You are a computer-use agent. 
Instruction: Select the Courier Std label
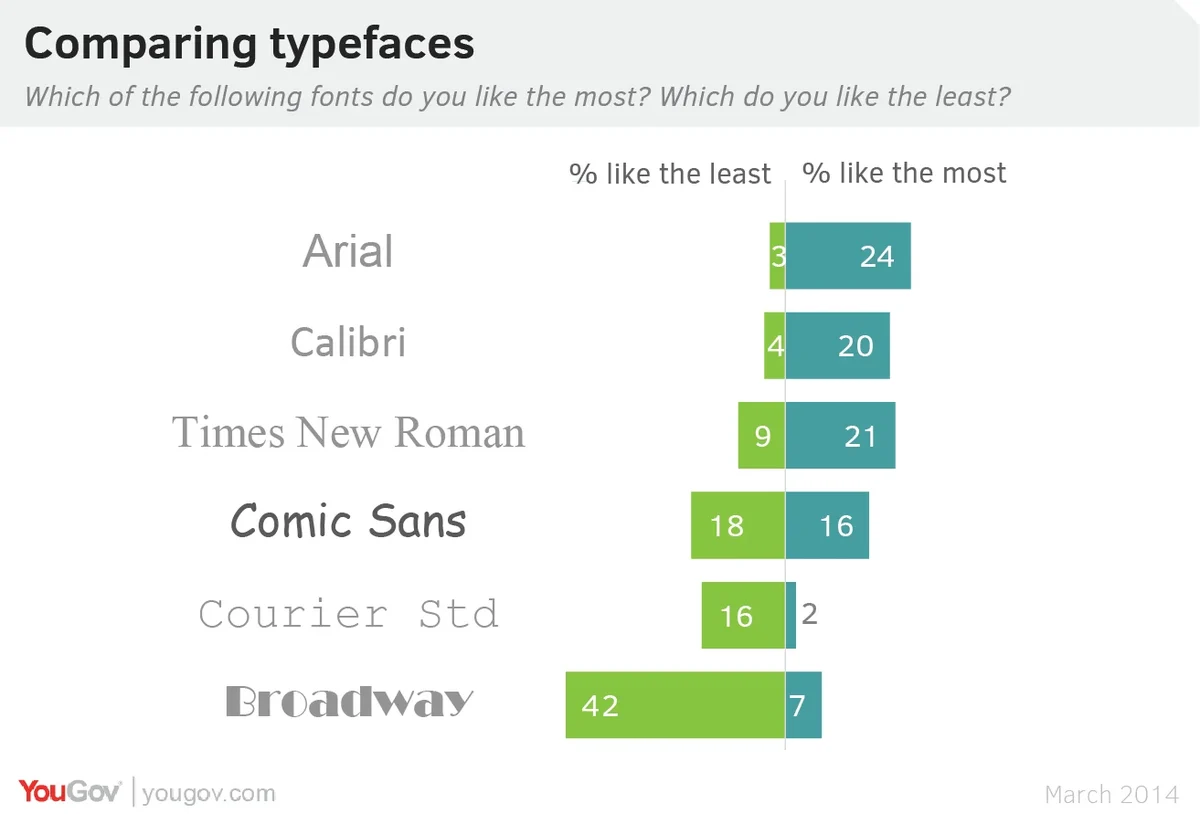pyautogui.click(x=348, y=613)
